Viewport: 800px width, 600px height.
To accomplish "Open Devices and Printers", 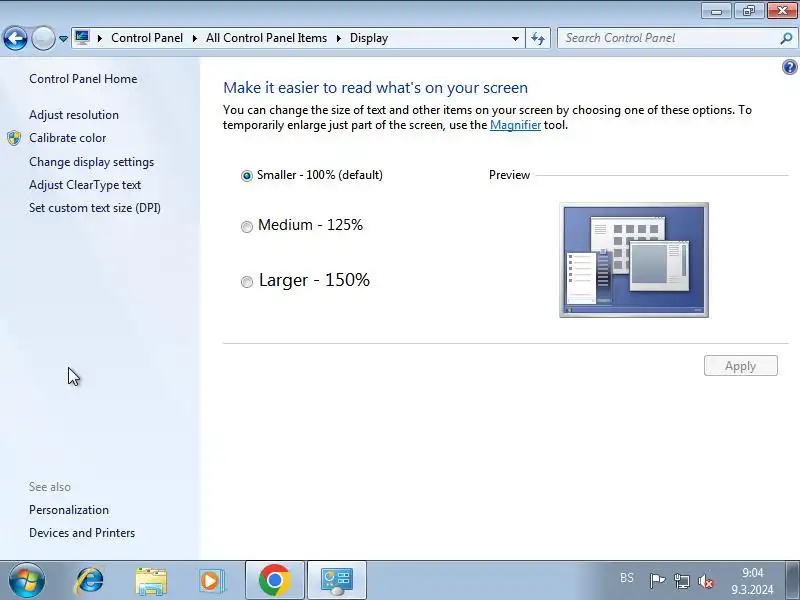I will [82, 533].
